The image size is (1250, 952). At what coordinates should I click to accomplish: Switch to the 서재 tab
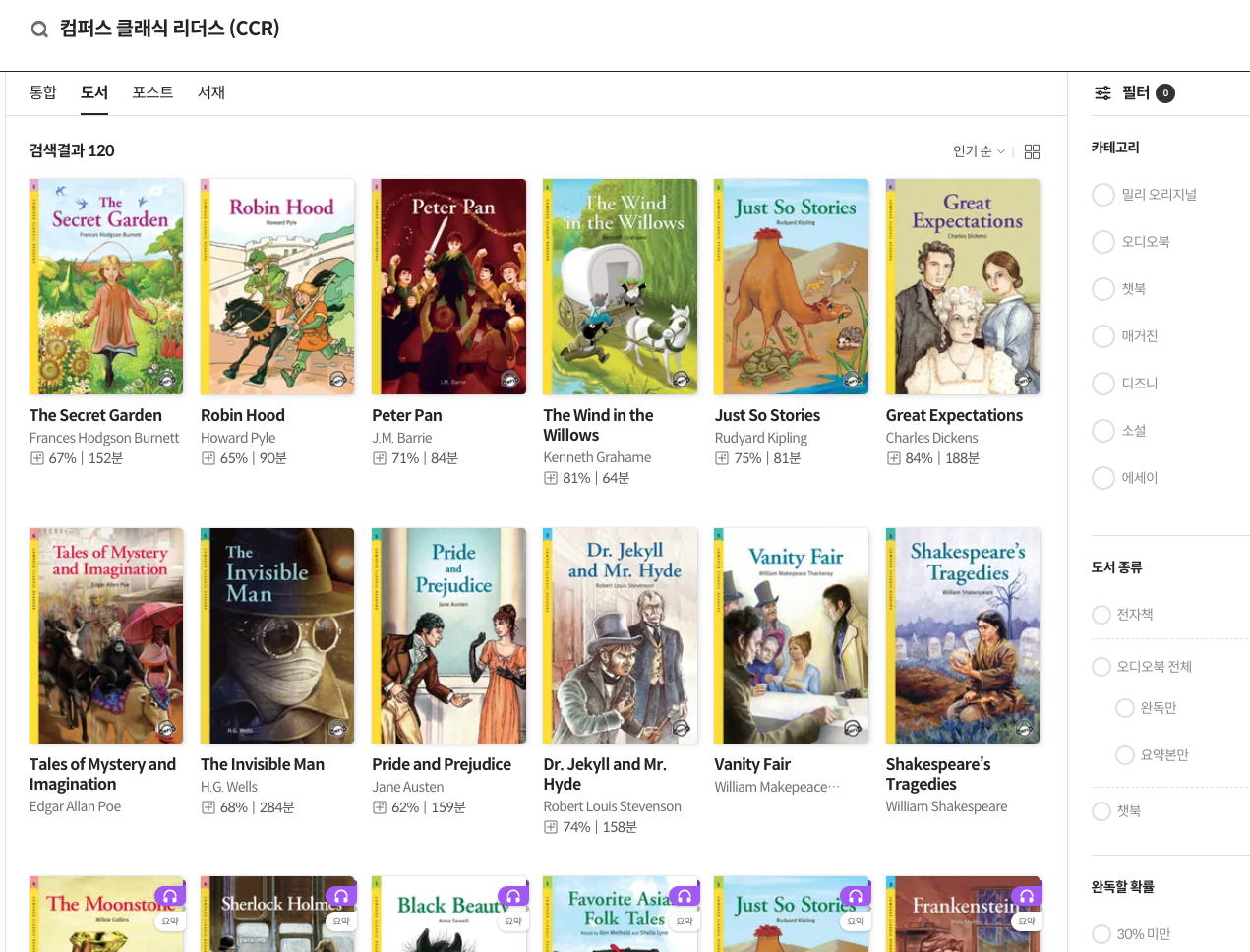pos(211,92)
